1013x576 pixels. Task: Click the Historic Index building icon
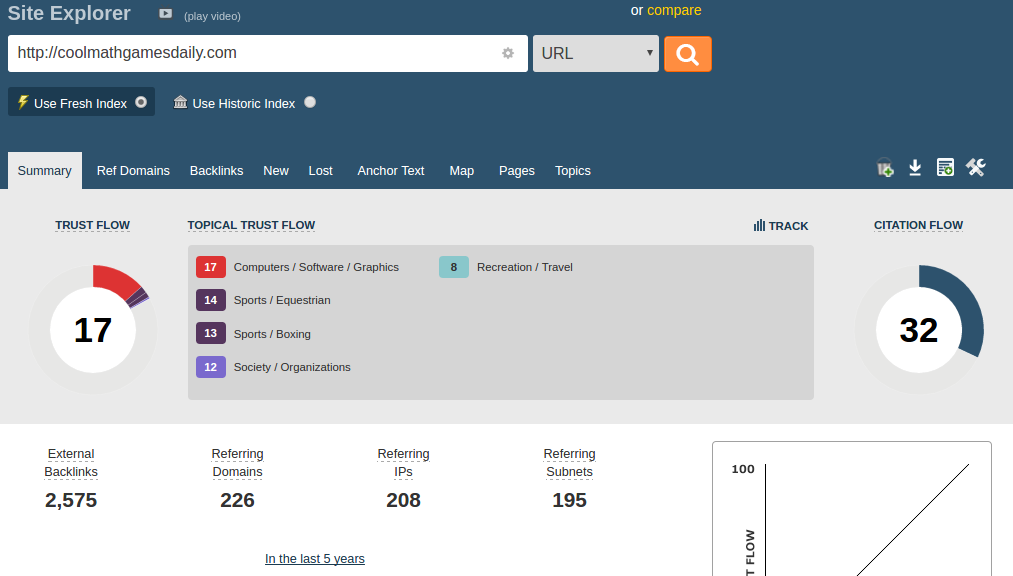pos(180,102)
